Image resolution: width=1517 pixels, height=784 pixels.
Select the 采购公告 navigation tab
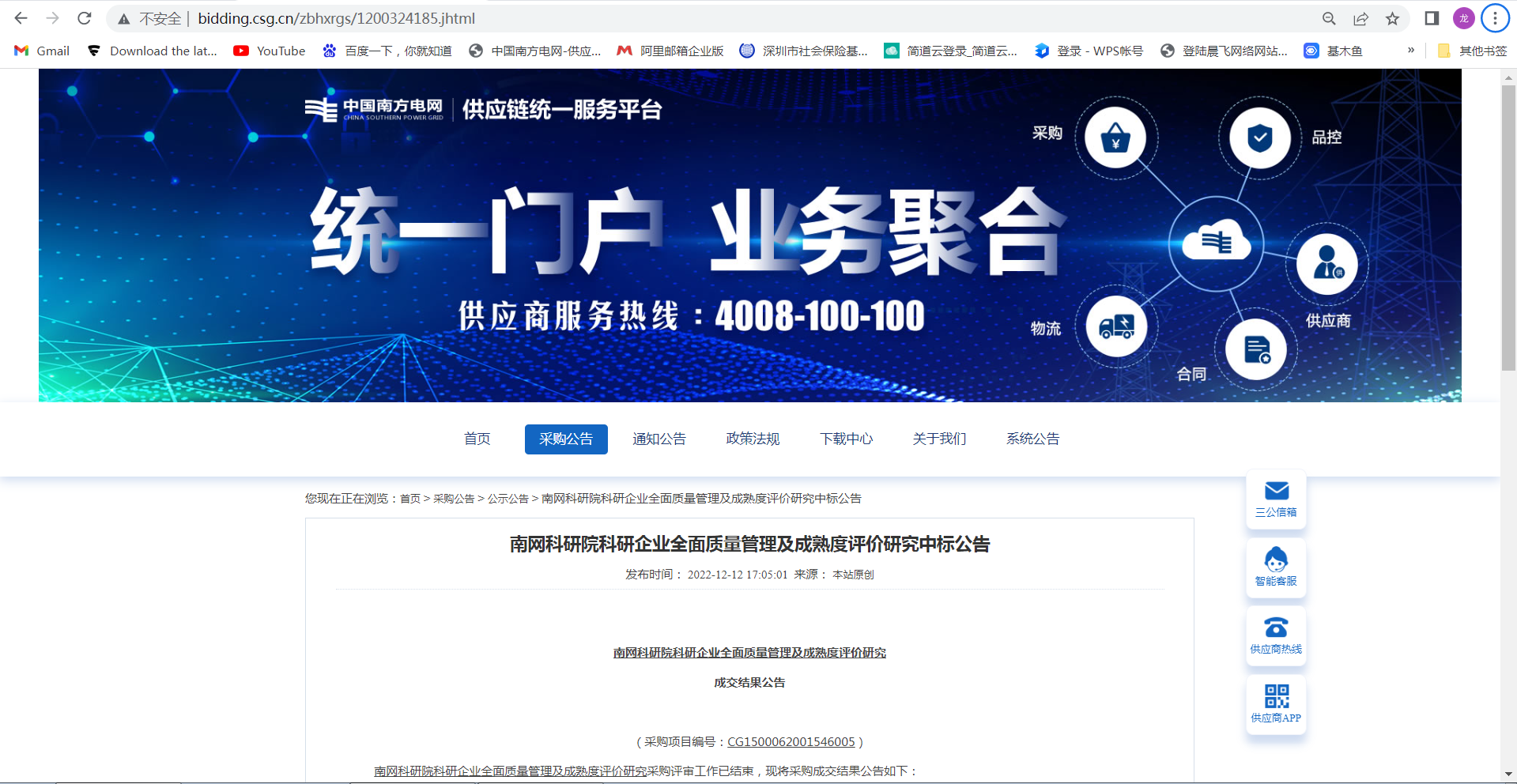point(566,439)
